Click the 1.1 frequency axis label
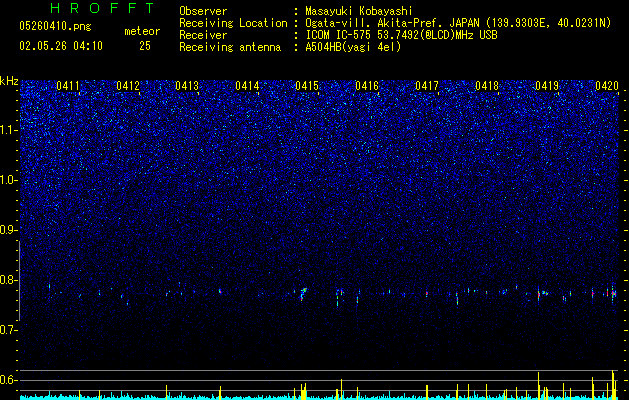Viewport: 629px width, 400px height. 9,130
